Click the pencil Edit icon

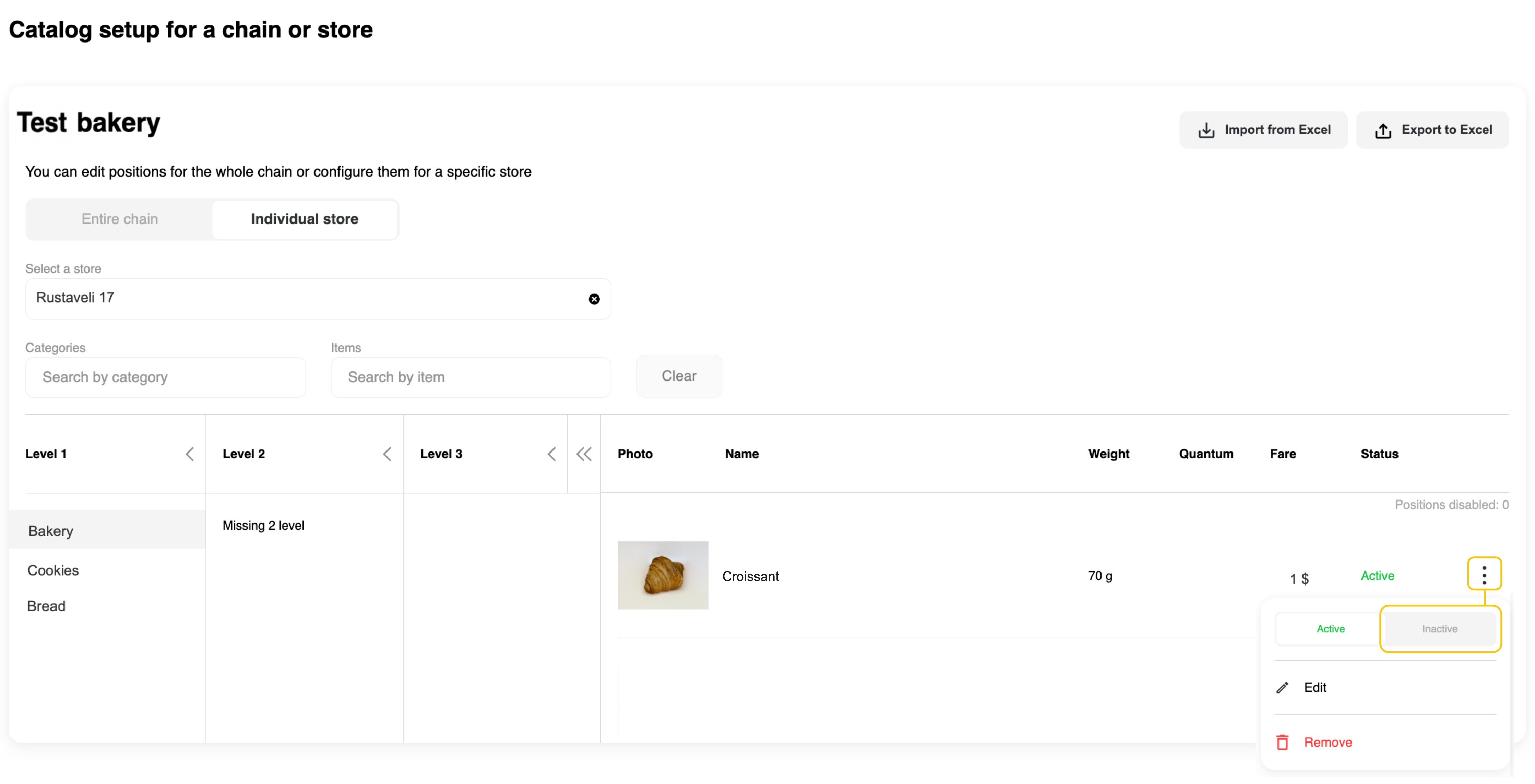1282,687
